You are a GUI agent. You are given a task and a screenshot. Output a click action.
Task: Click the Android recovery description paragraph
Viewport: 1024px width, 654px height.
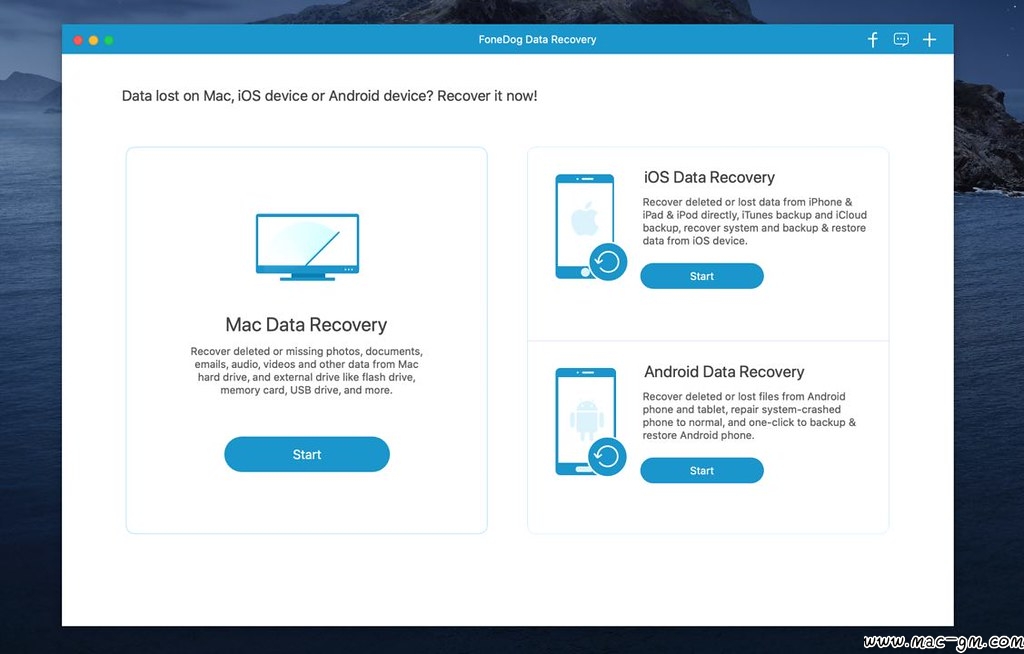pos(749,416)
